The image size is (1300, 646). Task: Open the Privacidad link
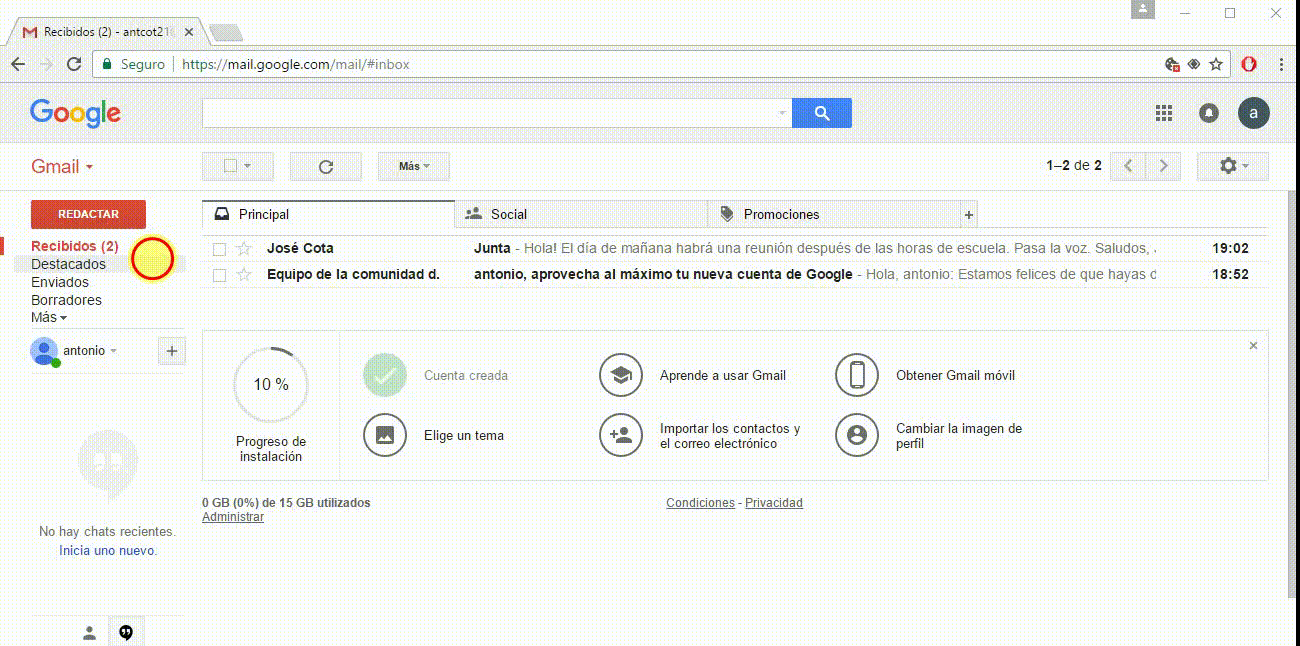pyautogui.click(x=774, y=503)
